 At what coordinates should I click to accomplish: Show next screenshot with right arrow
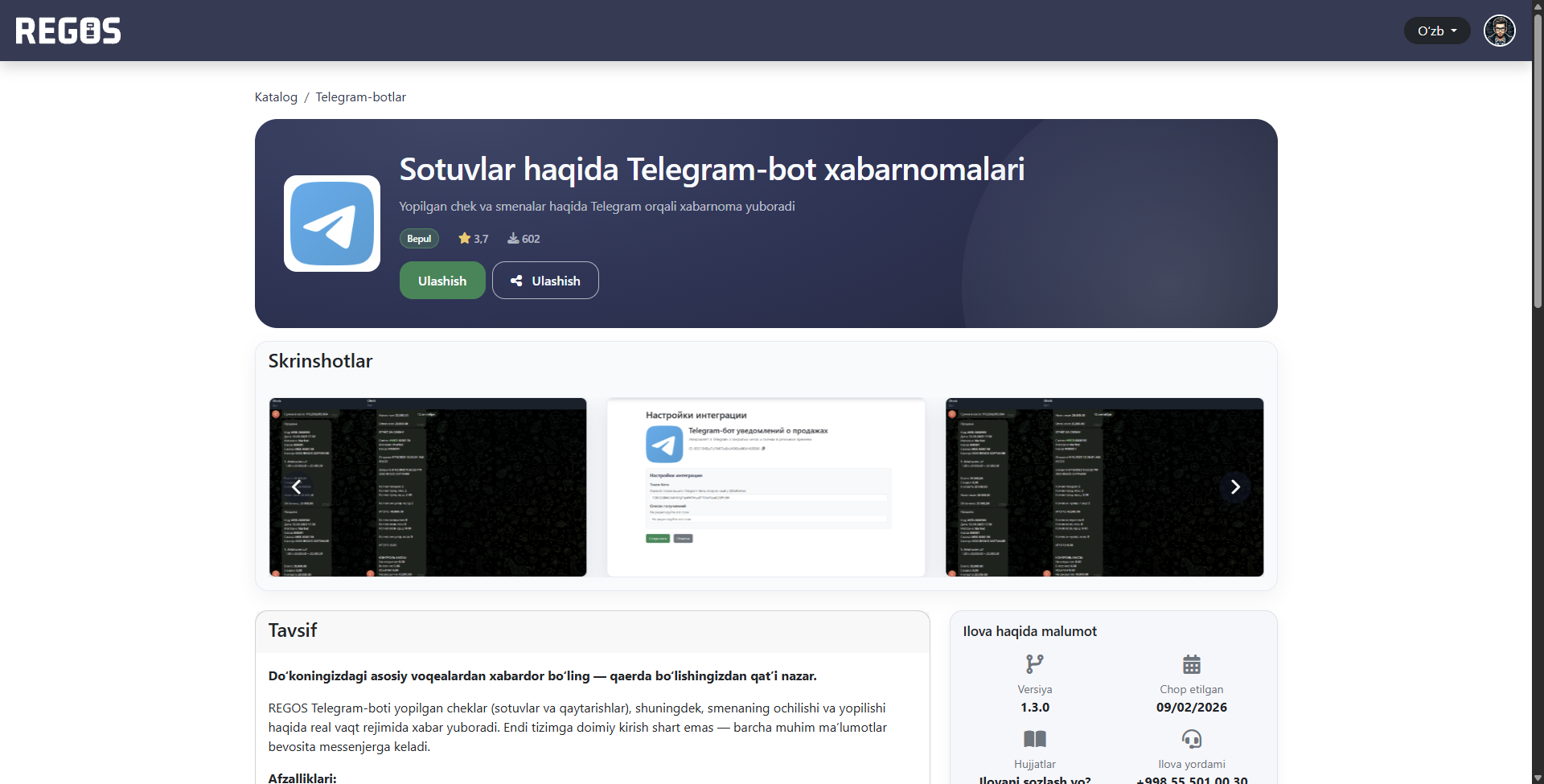point(1235,487)
